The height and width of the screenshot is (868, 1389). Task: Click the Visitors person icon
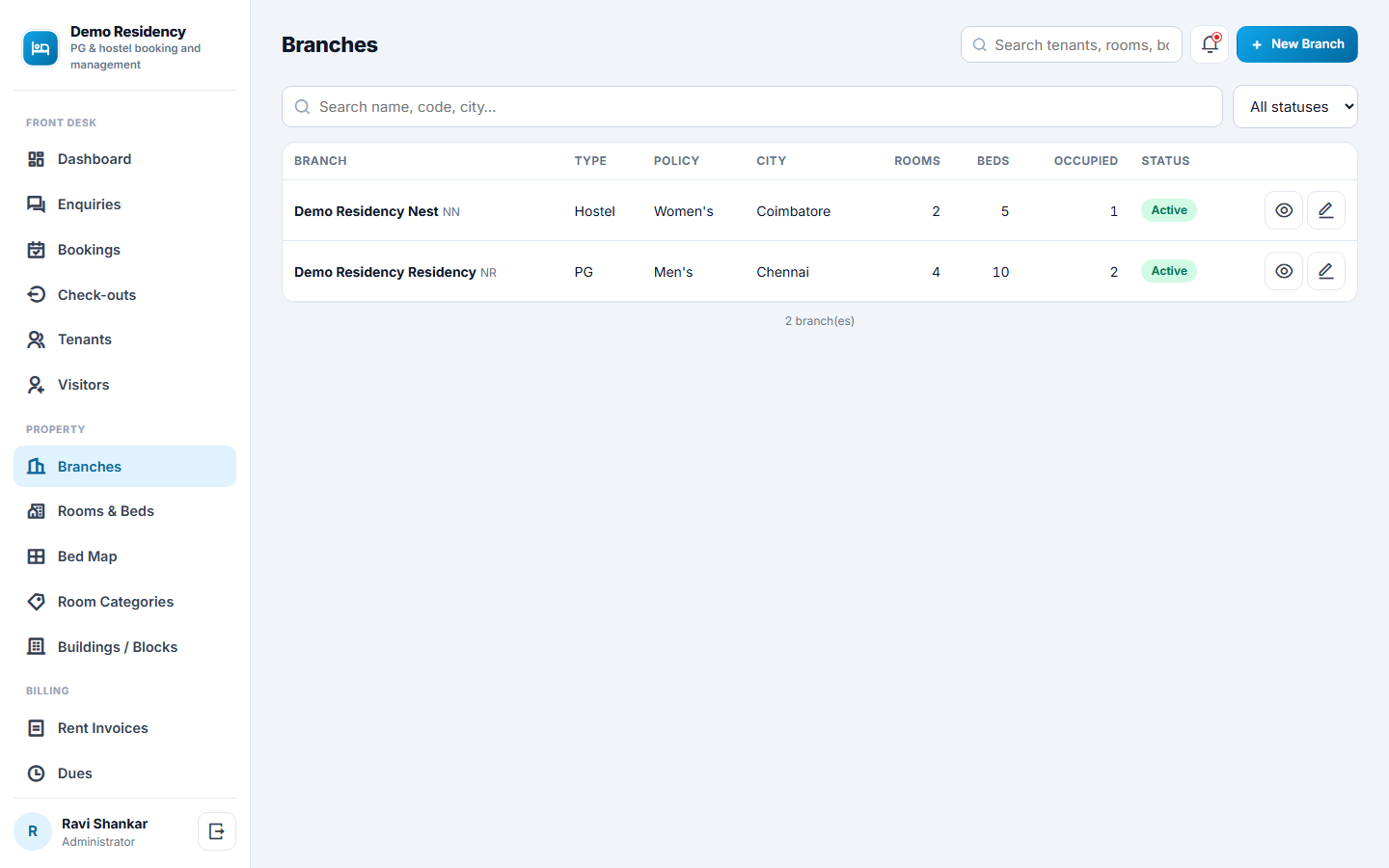tap(37, 385)
